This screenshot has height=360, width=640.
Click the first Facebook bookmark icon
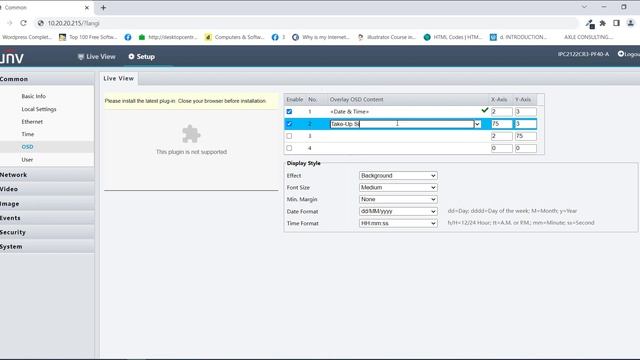point(128,37)
